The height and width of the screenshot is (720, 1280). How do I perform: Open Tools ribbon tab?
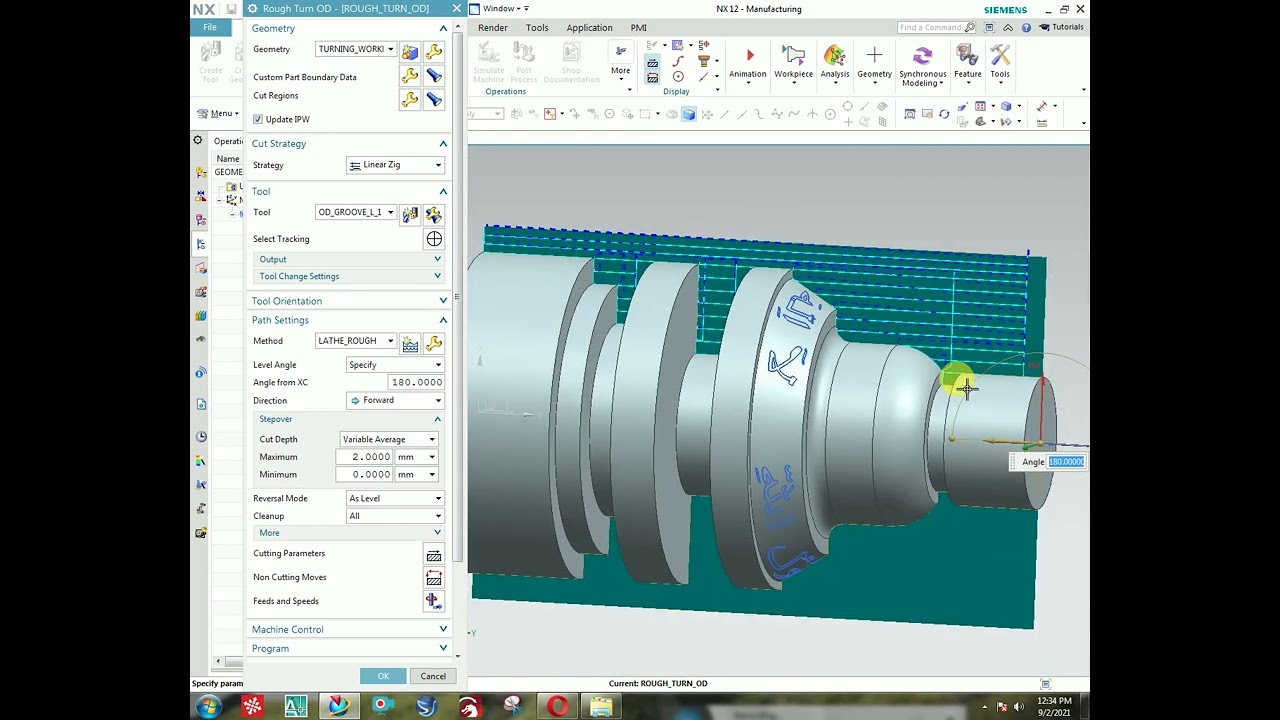[537, 28]
